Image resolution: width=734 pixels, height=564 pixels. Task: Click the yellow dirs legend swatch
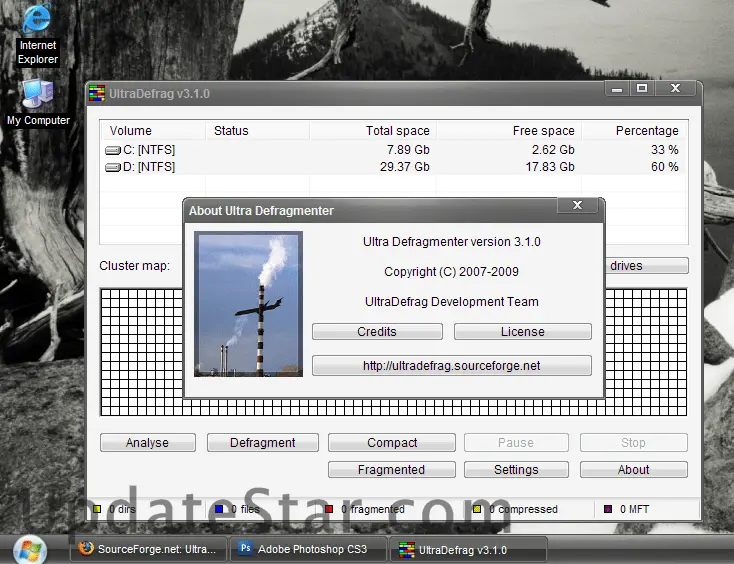point(97,509)
